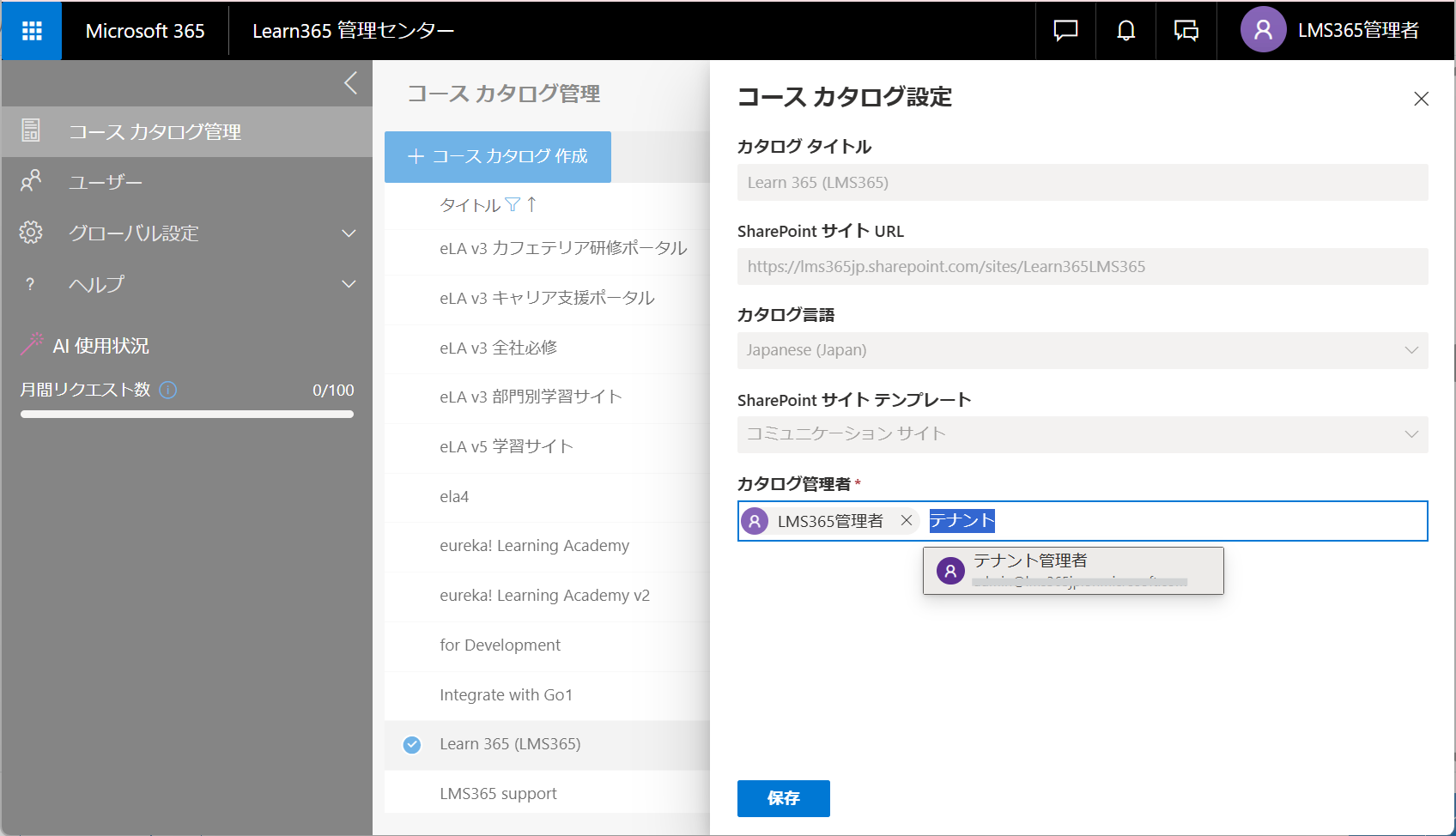This screenshot has width=1456, height=836.
Task: Close the course catalog settings panel
Action: tap(1421, 99)
